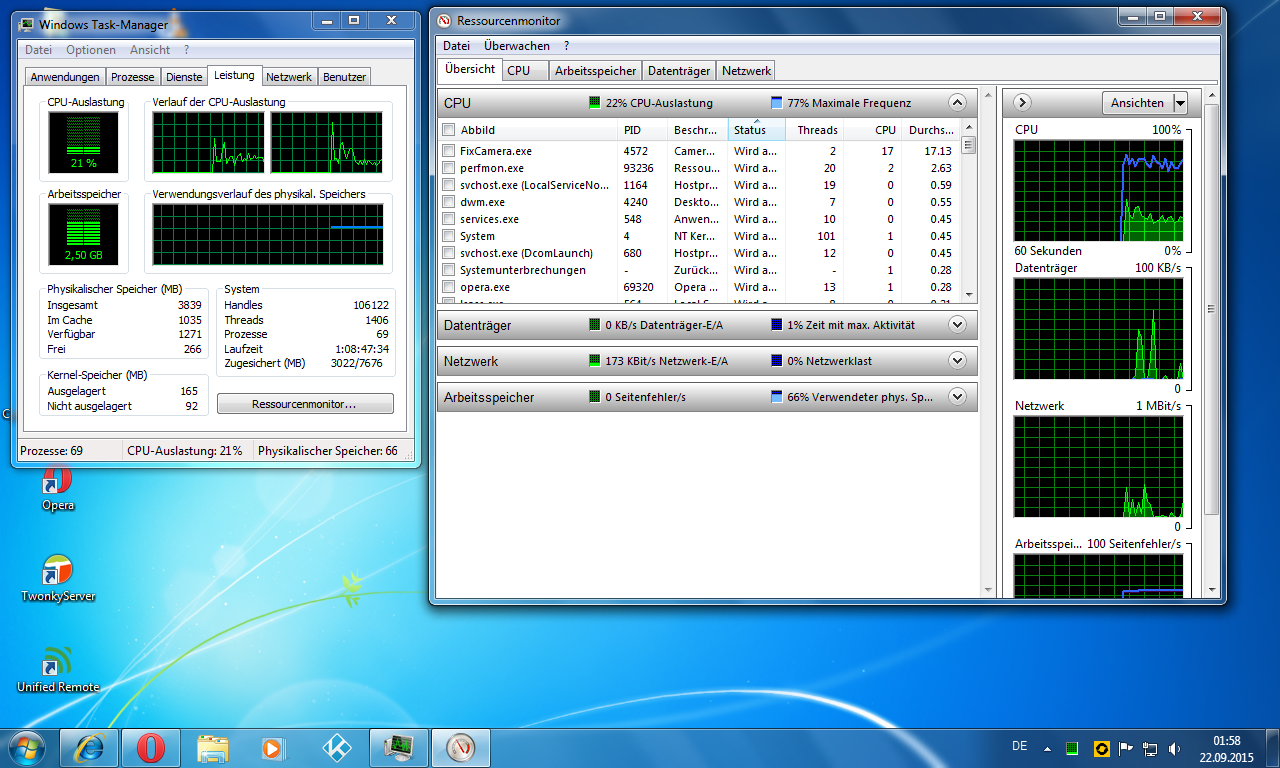Click the Ressourcenmonitor... button

(x=305, y=404)
